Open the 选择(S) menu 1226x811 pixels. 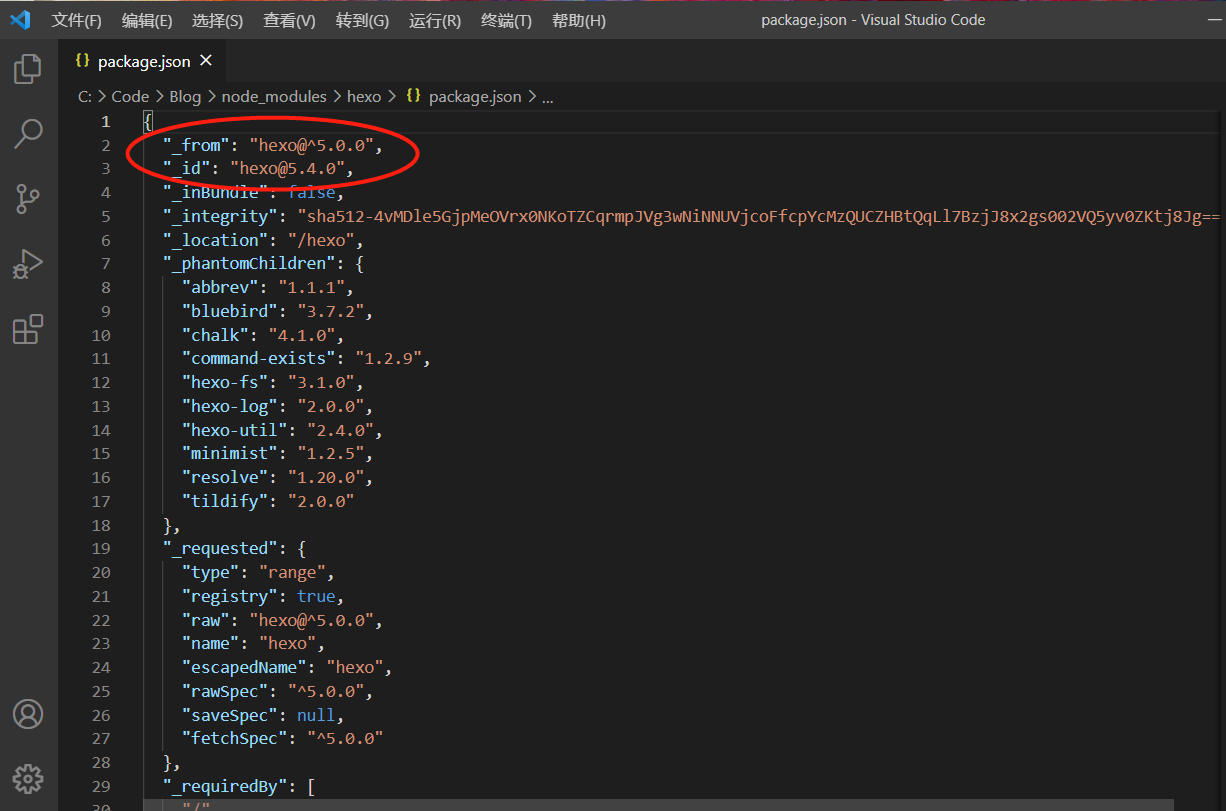[x=217, y=20]
